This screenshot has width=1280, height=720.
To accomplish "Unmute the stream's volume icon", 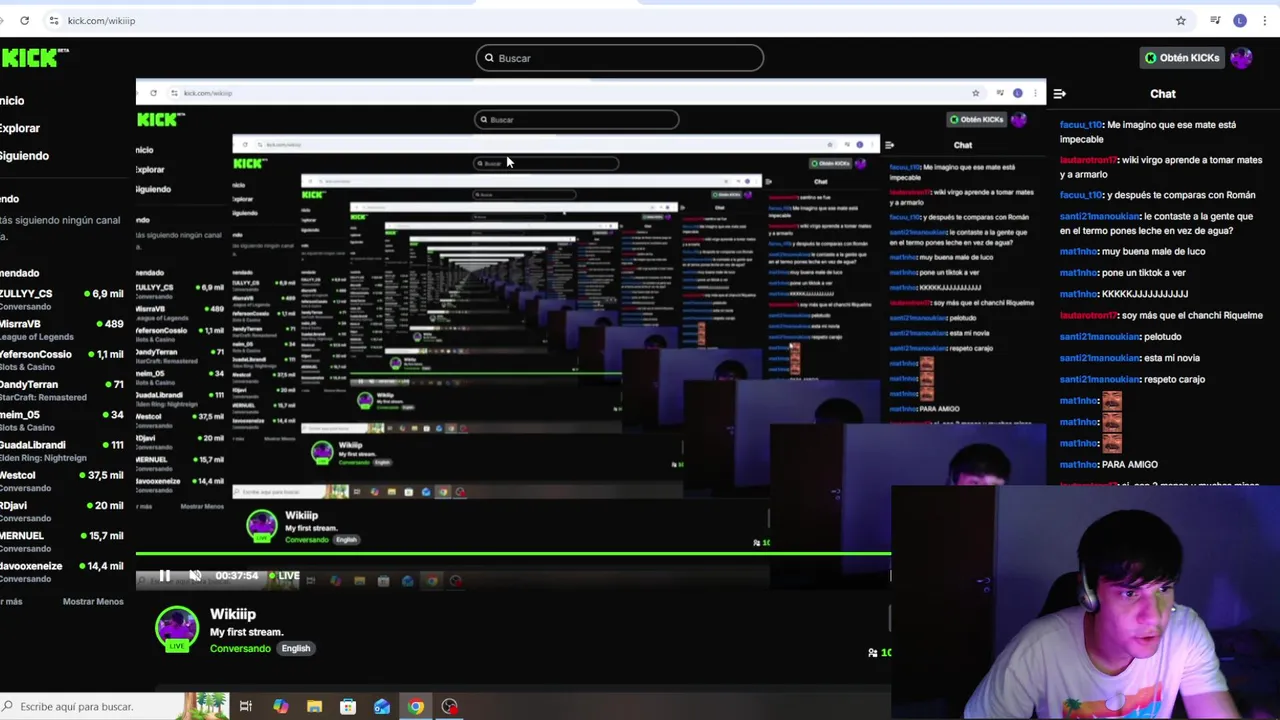I will pos(195,576).
